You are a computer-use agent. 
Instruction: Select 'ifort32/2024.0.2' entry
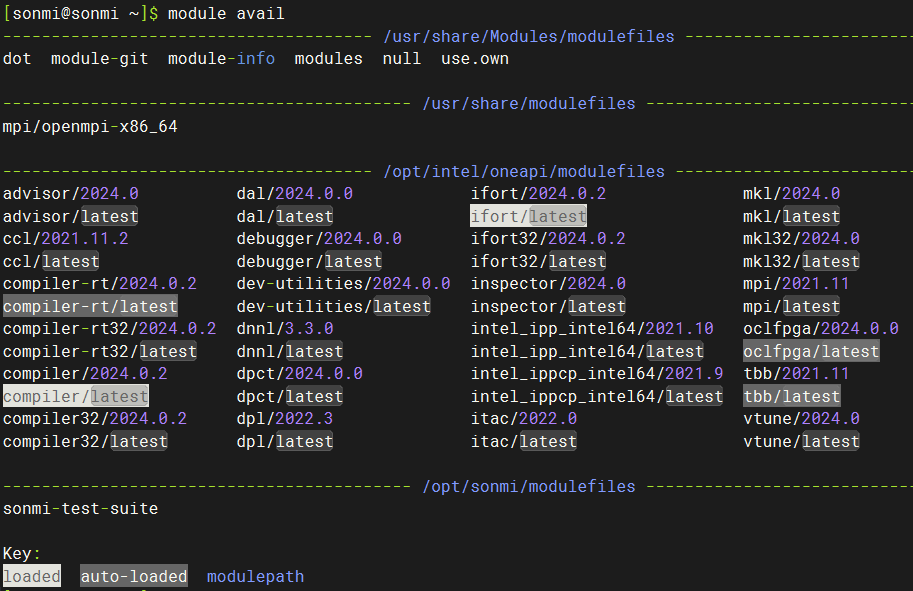click(548, 239)
